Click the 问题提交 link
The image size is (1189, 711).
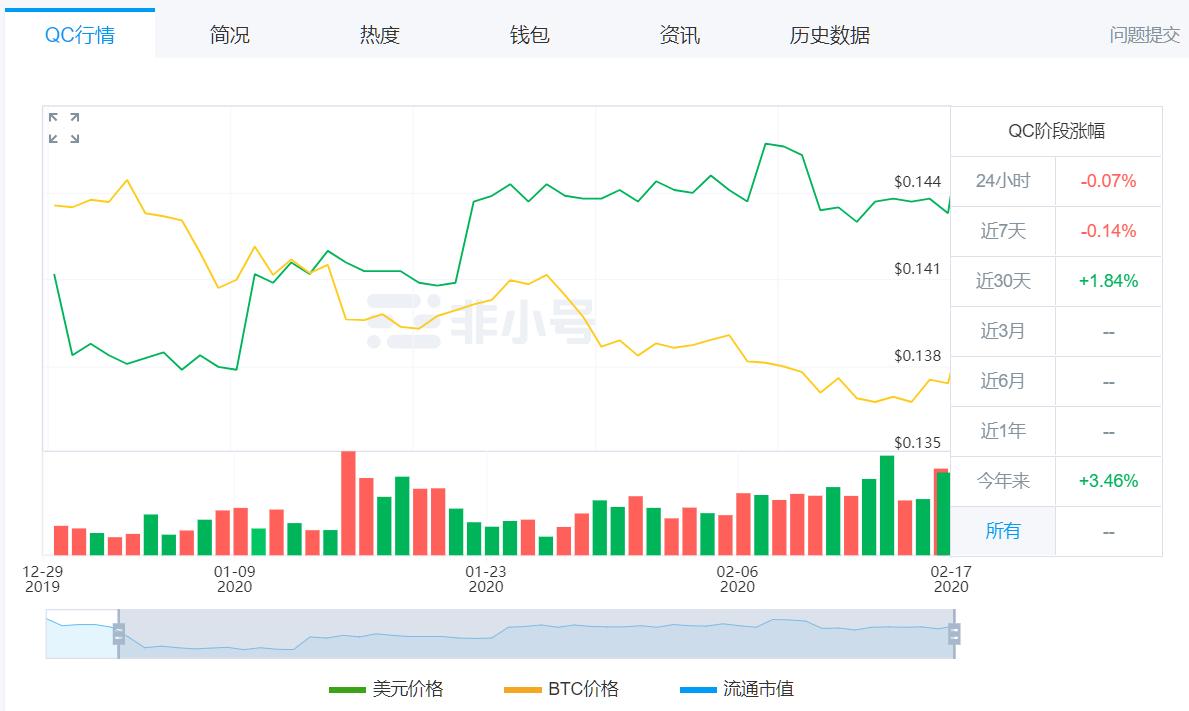click(1144, 35)
